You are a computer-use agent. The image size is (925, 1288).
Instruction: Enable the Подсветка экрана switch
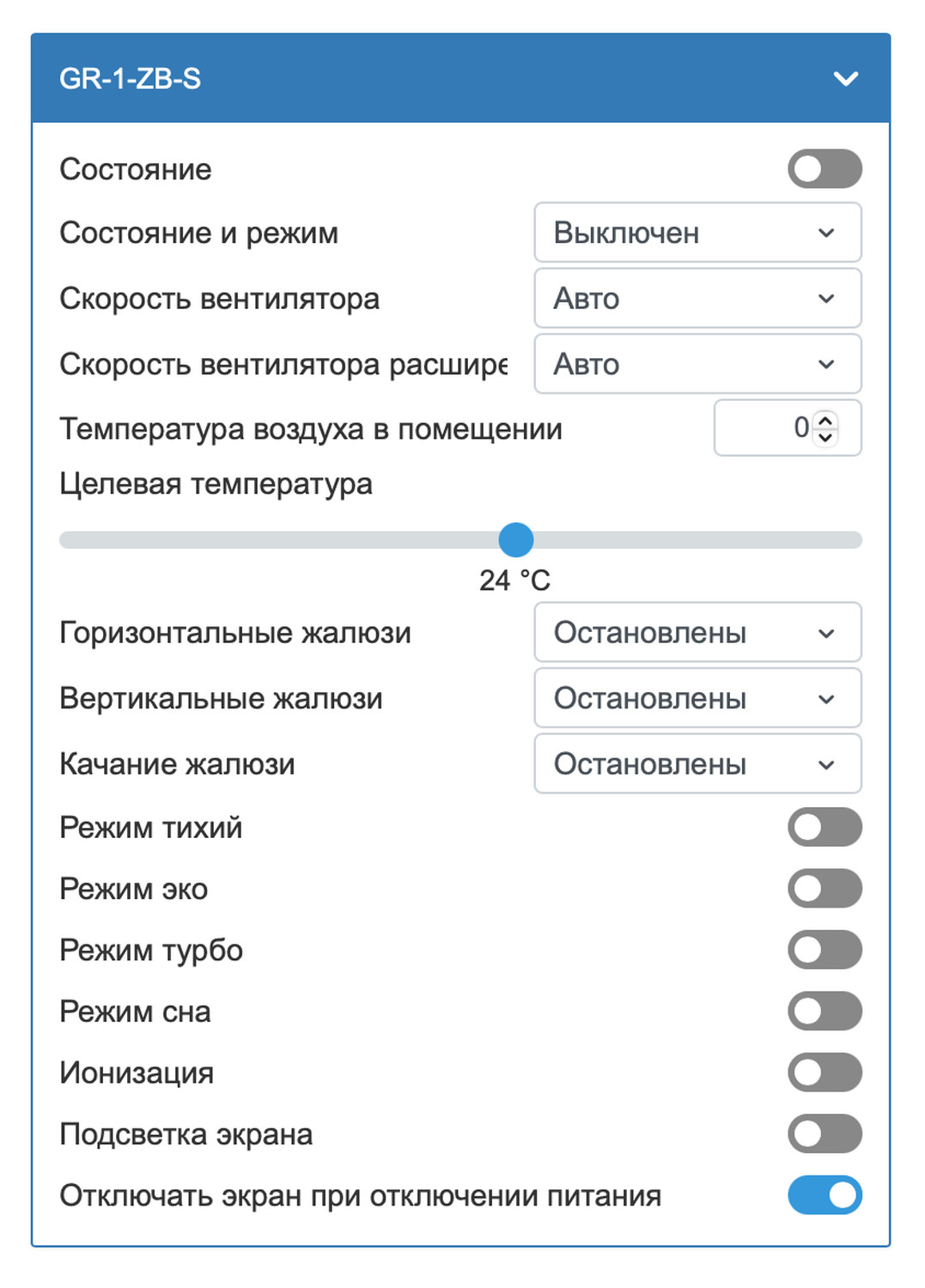824,1134
